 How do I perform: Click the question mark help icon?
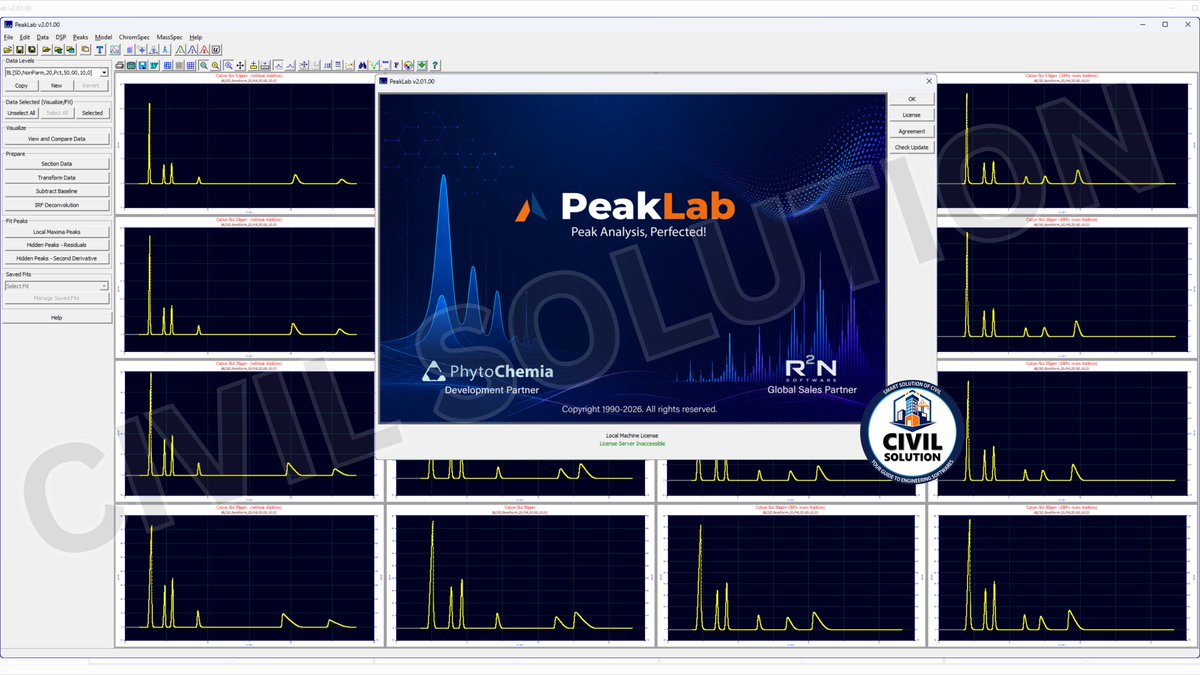pos(435,66)
